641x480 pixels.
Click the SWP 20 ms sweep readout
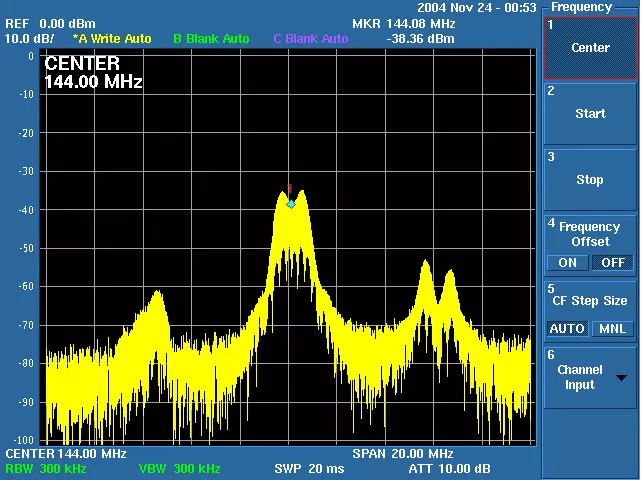pyautogui.click(x=309, y=469)
